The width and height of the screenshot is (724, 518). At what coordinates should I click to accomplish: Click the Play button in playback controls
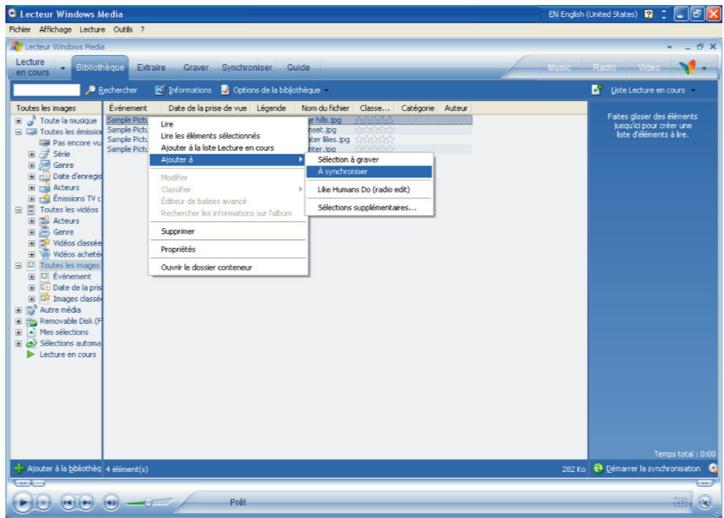click(x=22, y=502)
